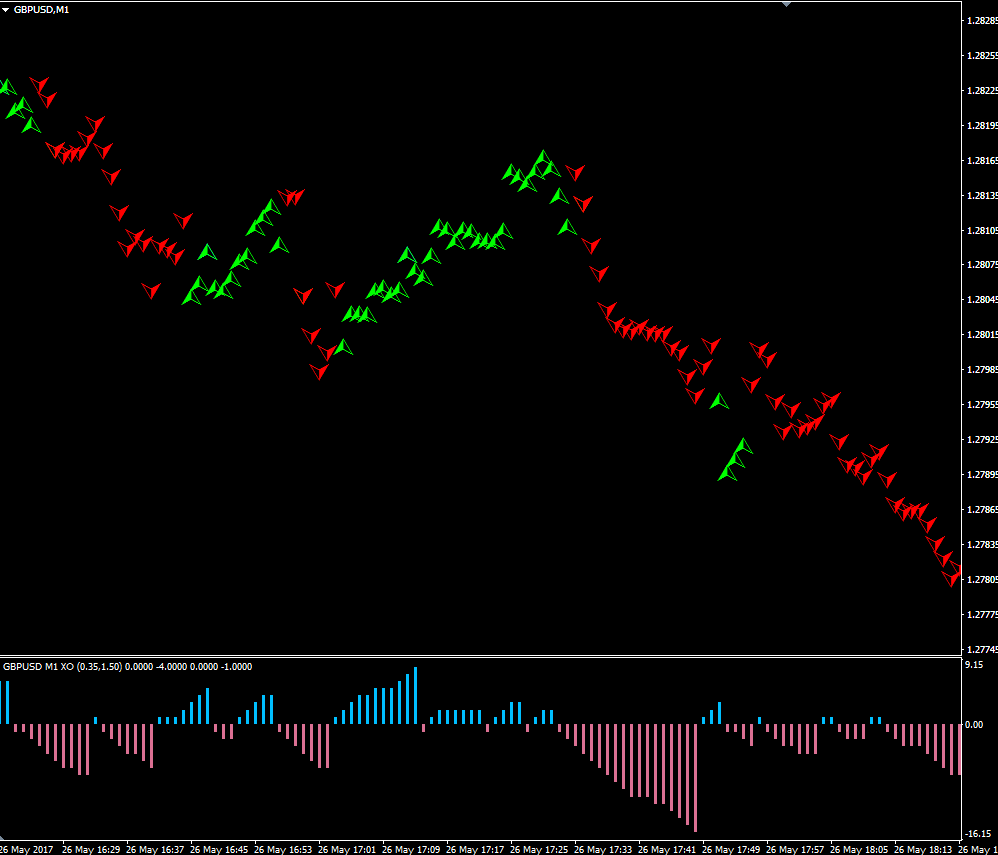Click the 26 May 17:57 time label

click(796, 850)
